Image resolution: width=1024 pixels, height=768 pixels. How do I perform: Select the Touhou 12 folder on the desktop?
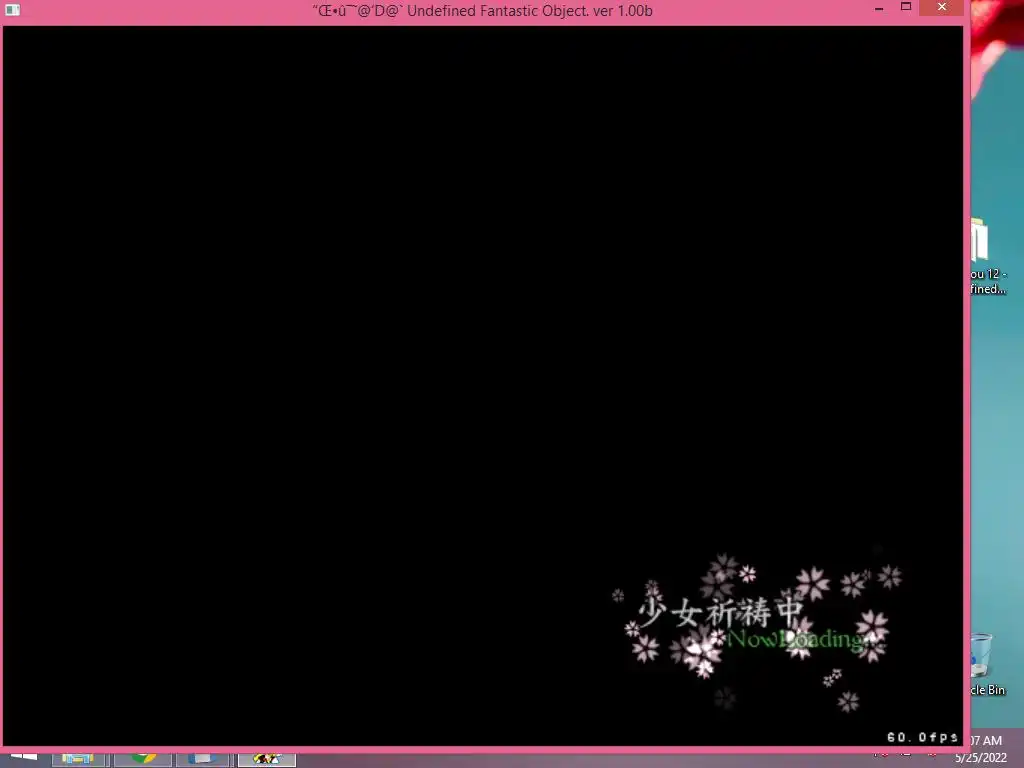(x=987, y=257)
